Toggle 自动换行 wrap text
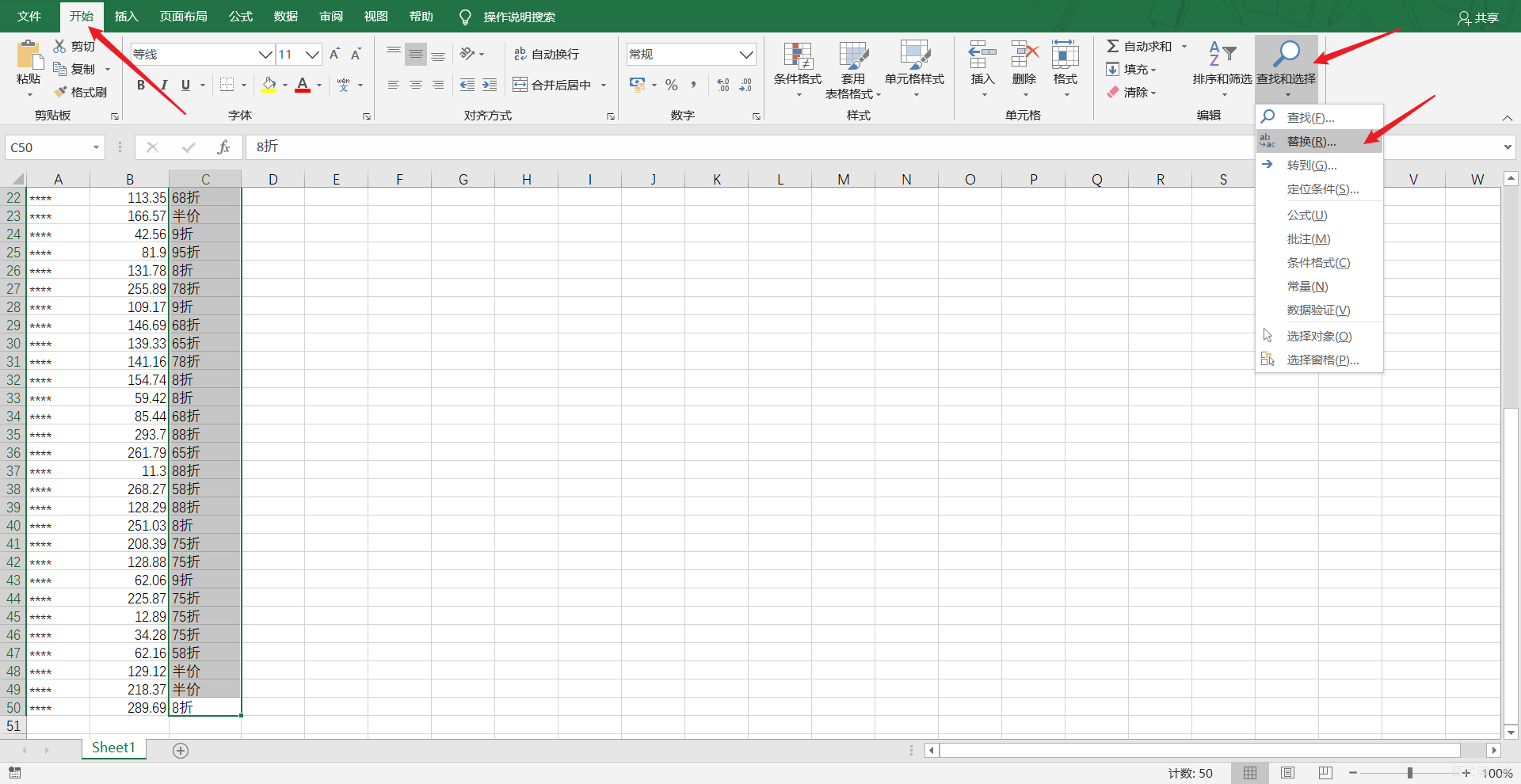Screen dimensions: 1521x784 click(547, 54)
